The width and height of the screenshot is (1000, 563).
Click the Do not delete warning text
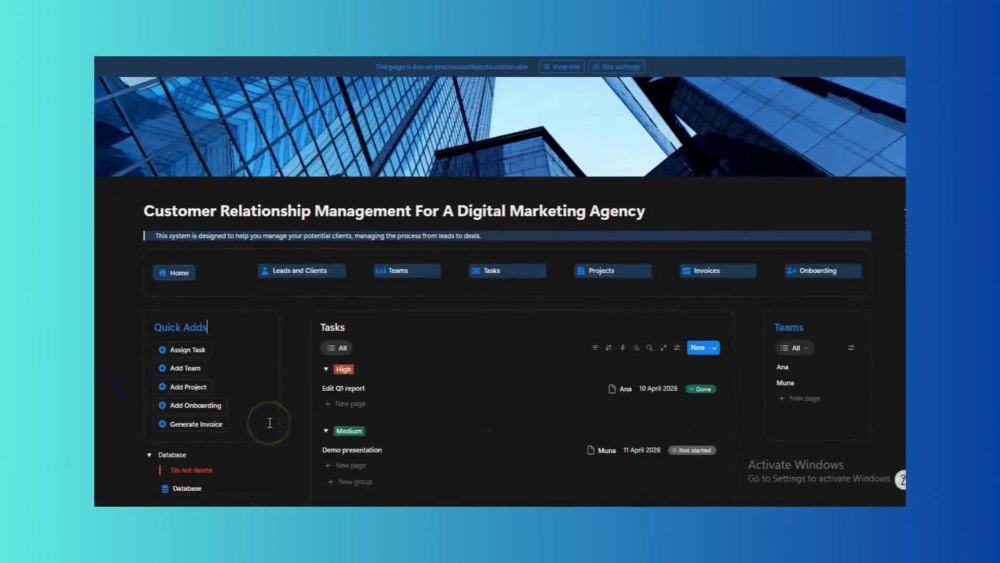[x=191, y=471]
